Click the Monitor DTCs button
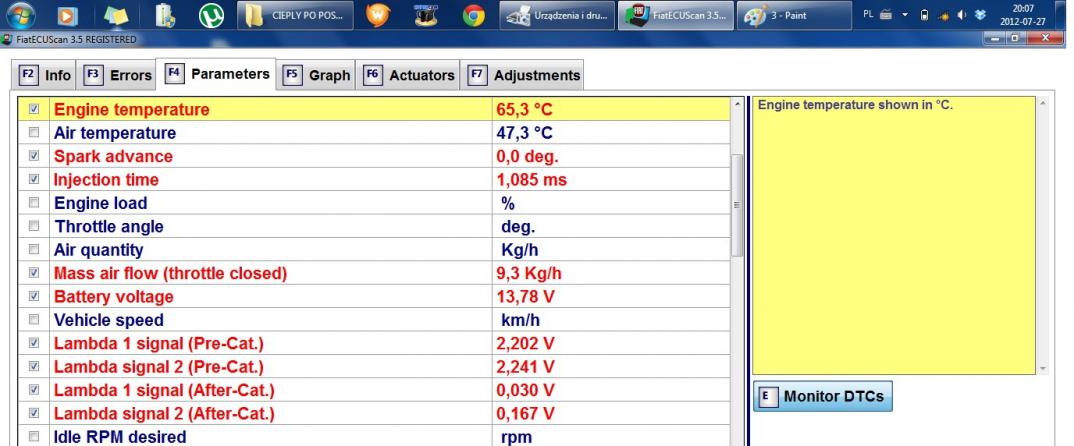Screen dimensions: 1074x446 click(x=823, y=396)
